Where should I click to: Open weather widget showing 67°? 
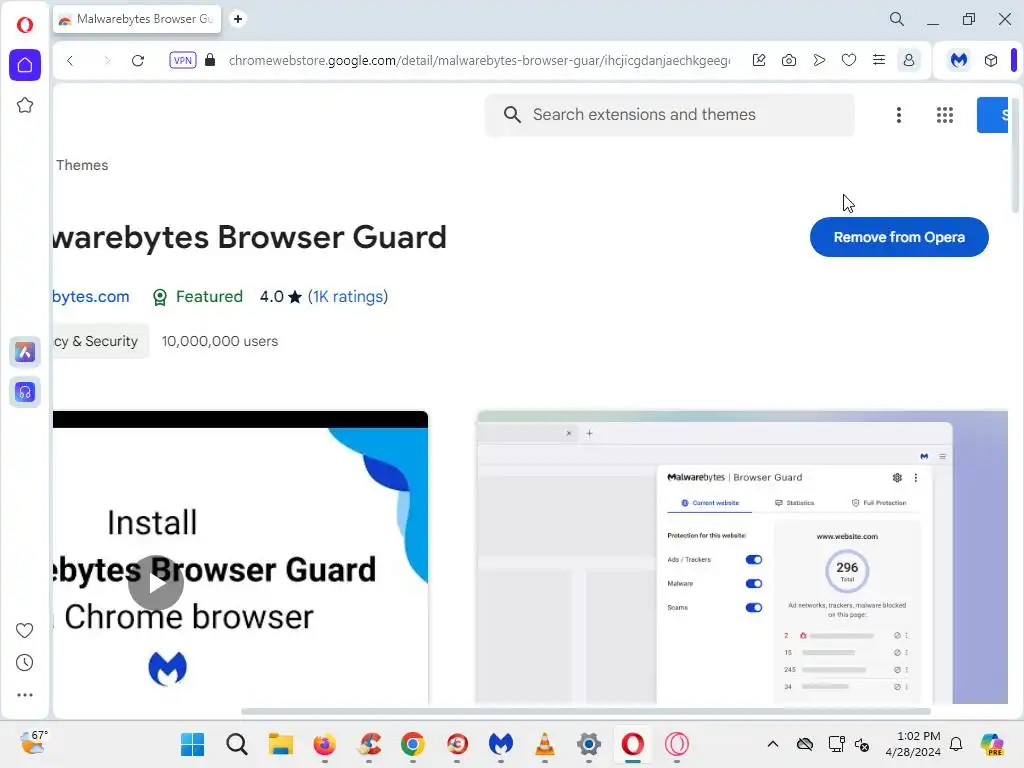[33, 743]
